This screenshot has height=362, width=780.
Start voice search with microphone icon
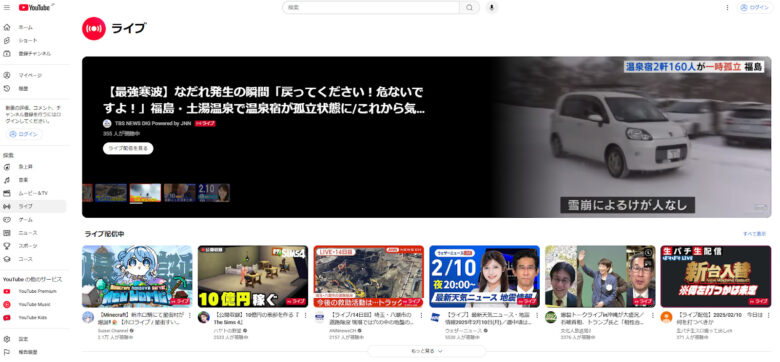[491, 7]
